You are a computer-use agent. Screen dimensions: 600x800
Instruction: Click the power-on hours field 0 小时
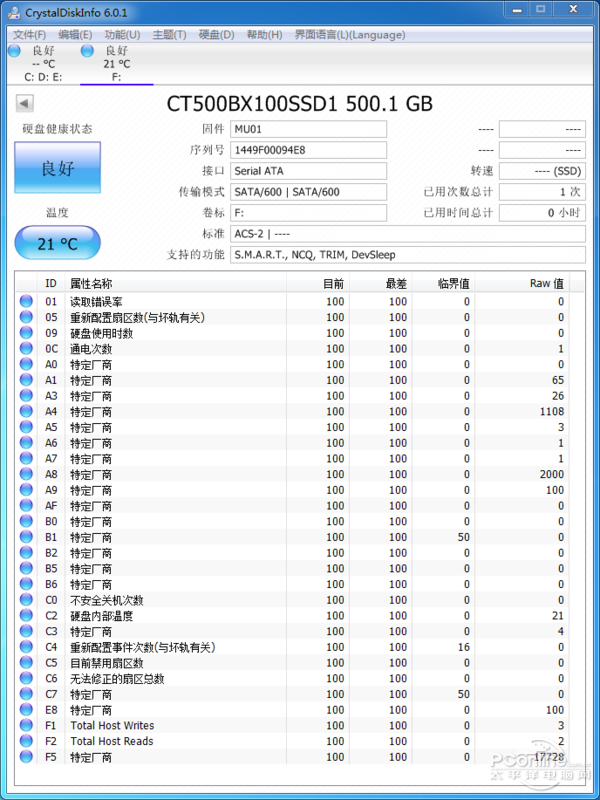point(542,213)
